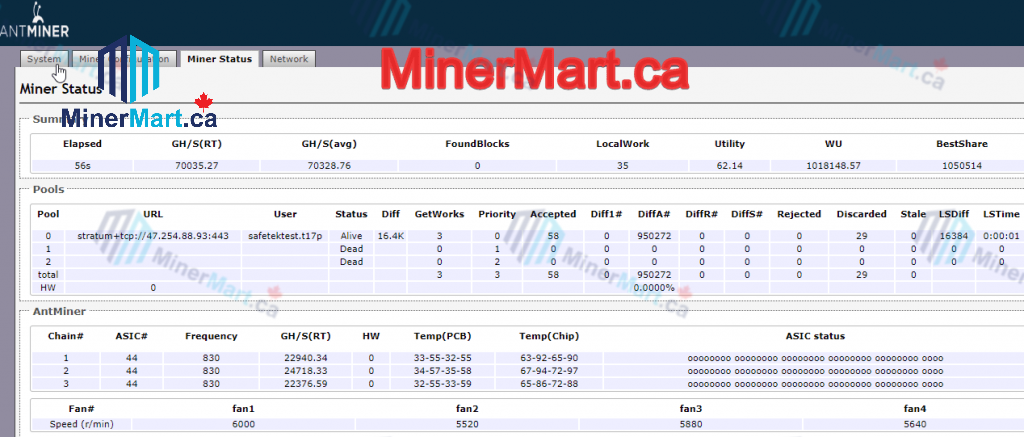Click the Frequency column header

point(211,336)
